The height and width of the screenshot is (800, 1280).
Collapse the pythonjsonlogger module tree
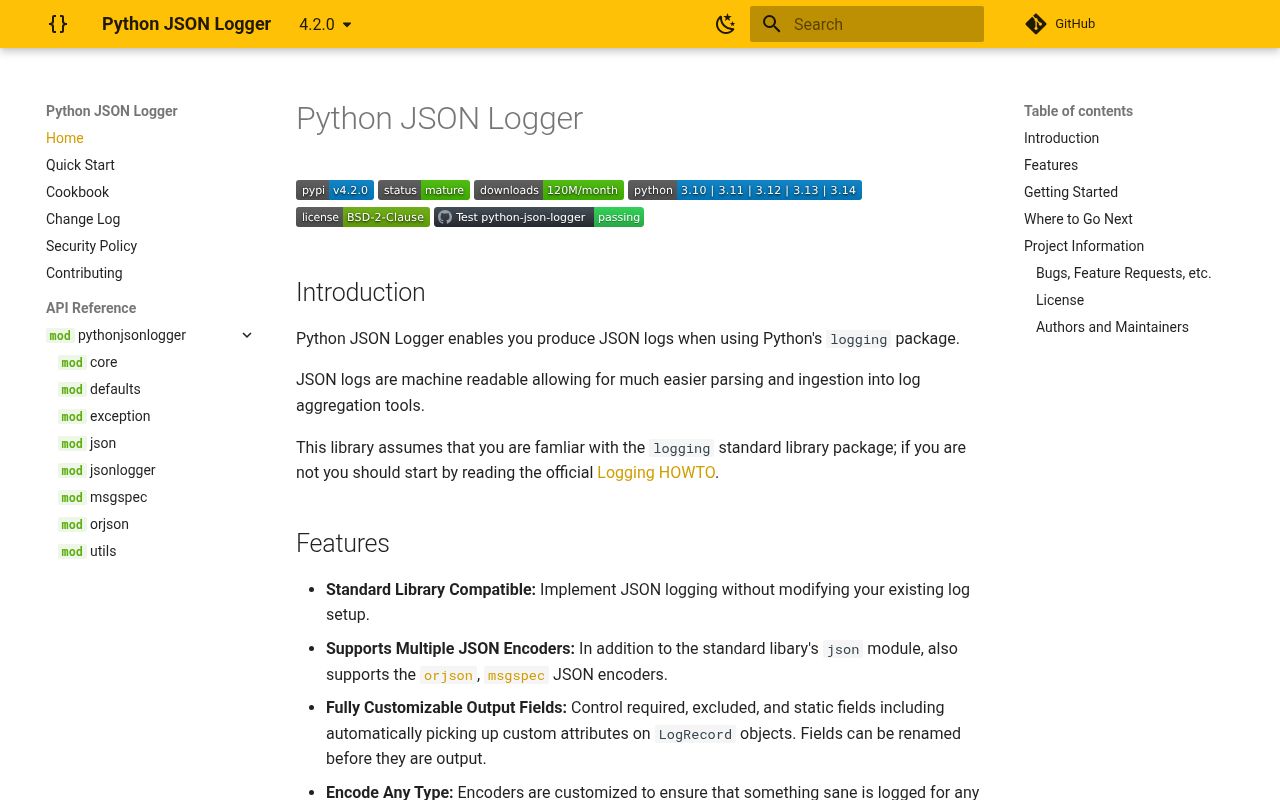click(247, 335)
